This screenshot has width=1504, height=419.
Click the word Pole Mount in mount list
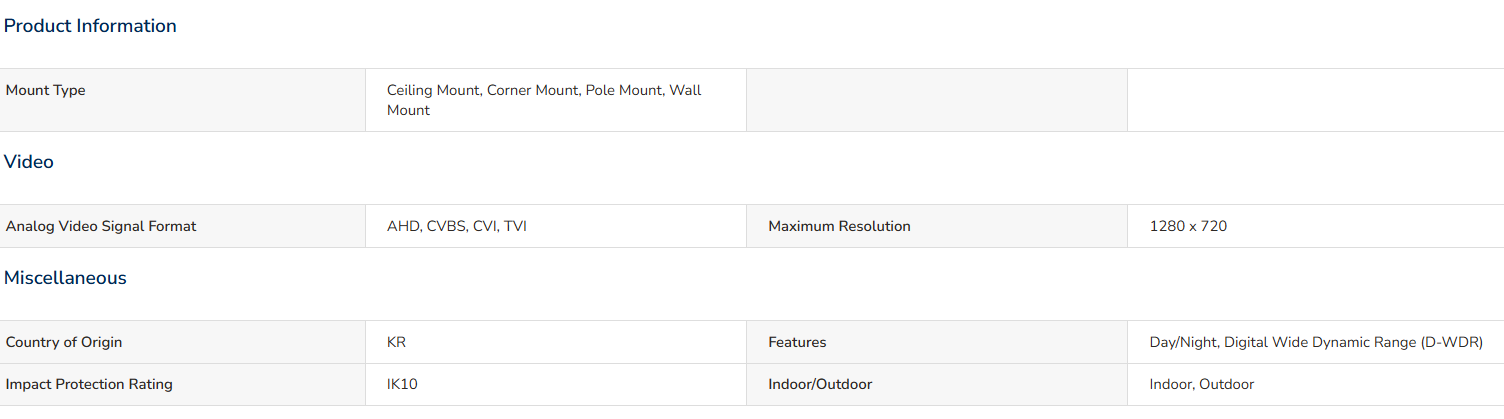point(623,90)
